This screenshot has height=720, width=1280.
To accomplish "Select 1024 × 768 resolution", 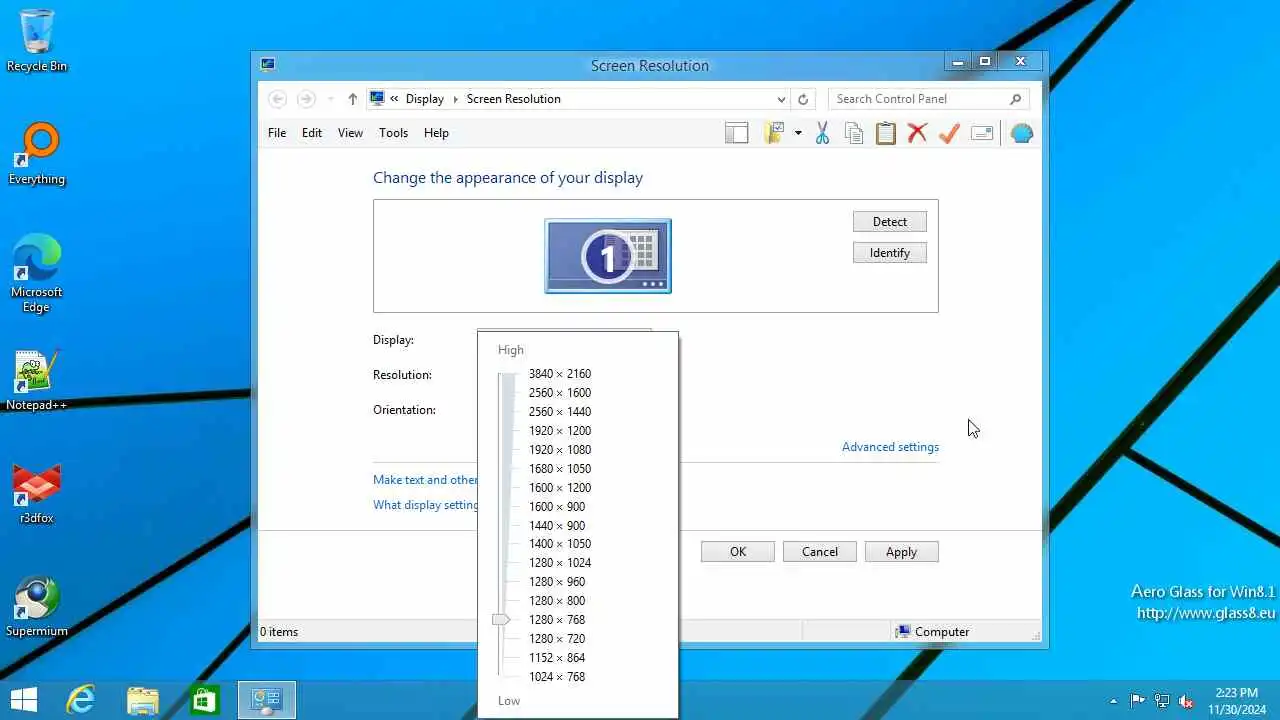I will 557,677.
